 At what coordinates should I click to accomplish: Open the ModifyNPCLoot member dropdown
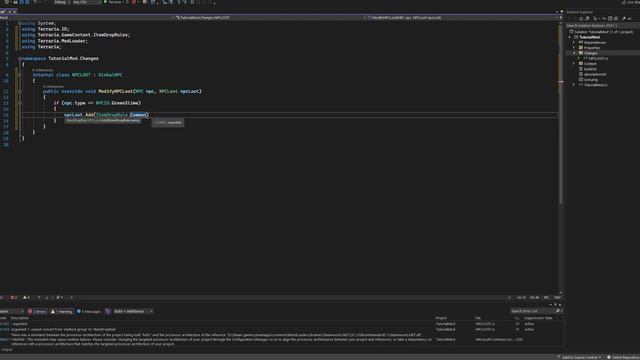point(461,18)
